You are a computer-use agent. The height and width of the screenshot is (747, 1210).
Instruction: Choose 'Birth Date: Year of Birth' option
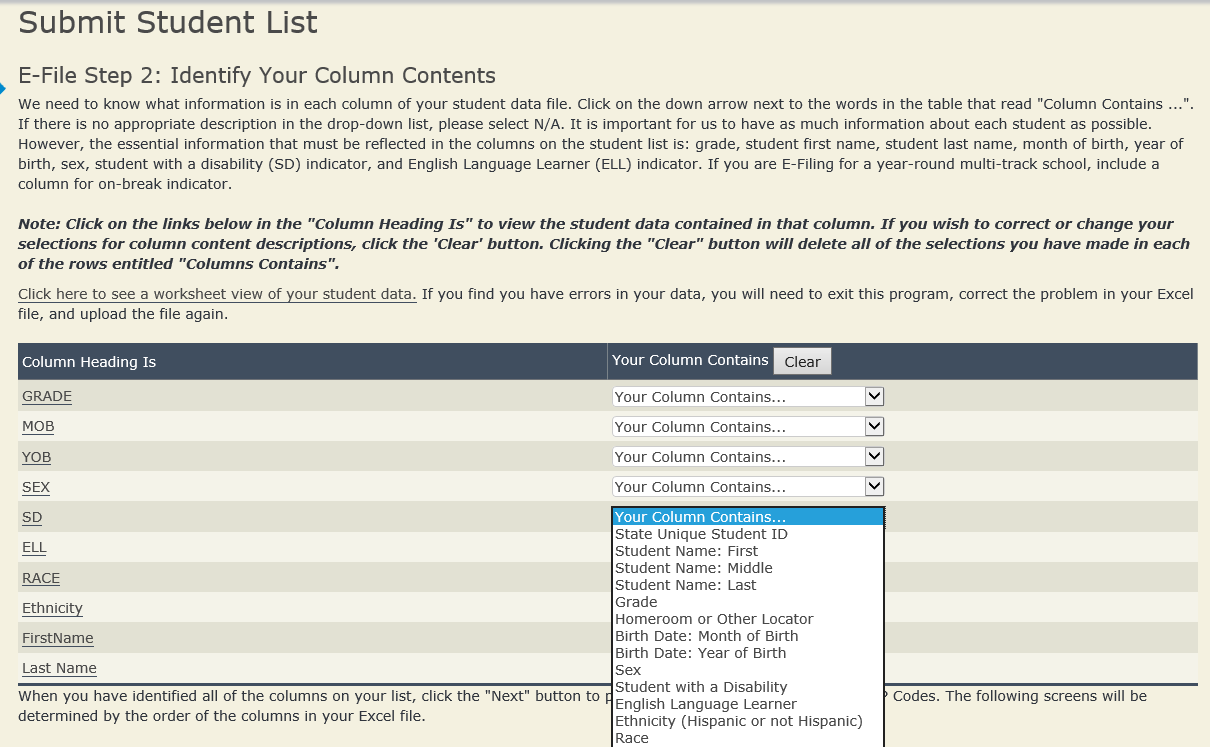(700, 653)
